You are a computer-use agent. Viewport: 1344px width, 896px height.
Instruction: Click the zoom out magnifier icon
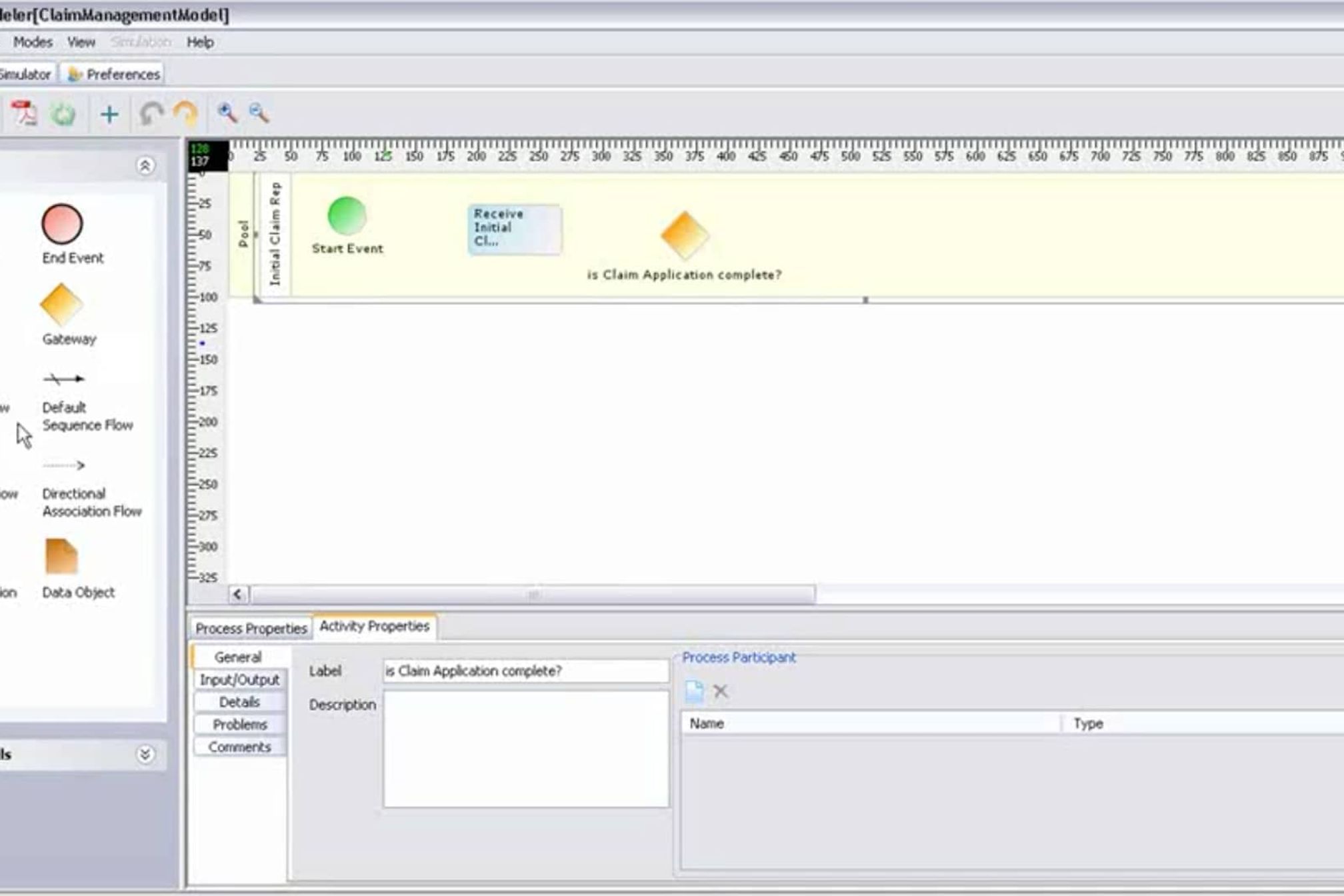pos(259,113)
